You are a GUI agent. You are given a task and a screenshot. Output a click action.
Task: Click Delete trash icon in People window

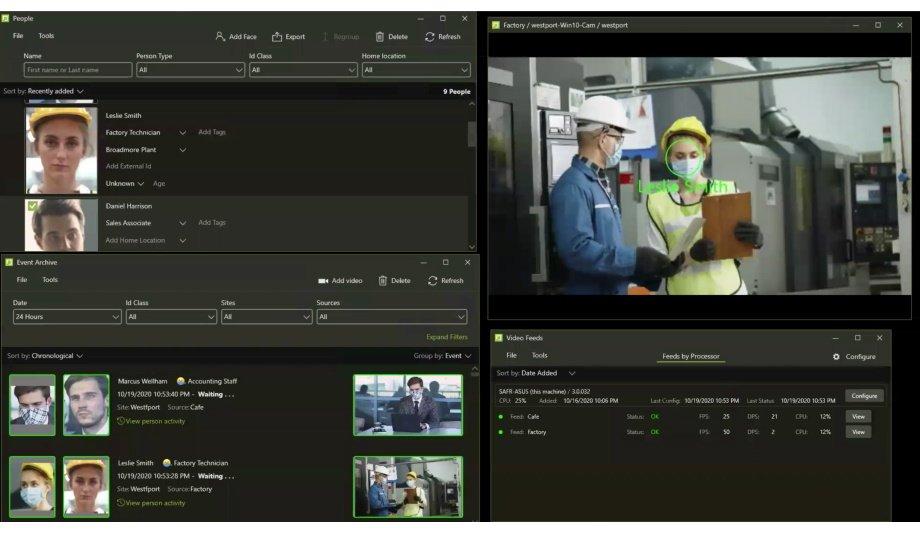point(380,36)
